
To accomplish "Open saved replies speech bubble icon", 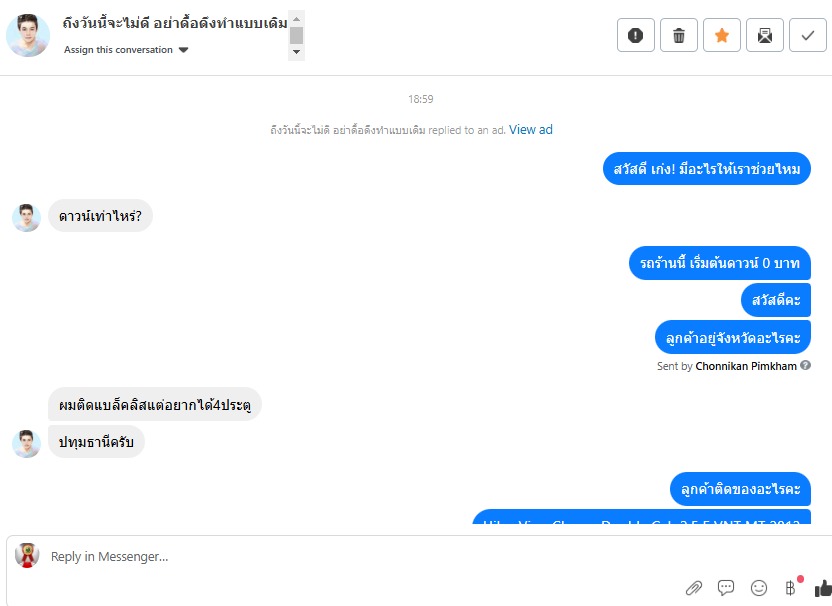I will (x=726, y=587).
